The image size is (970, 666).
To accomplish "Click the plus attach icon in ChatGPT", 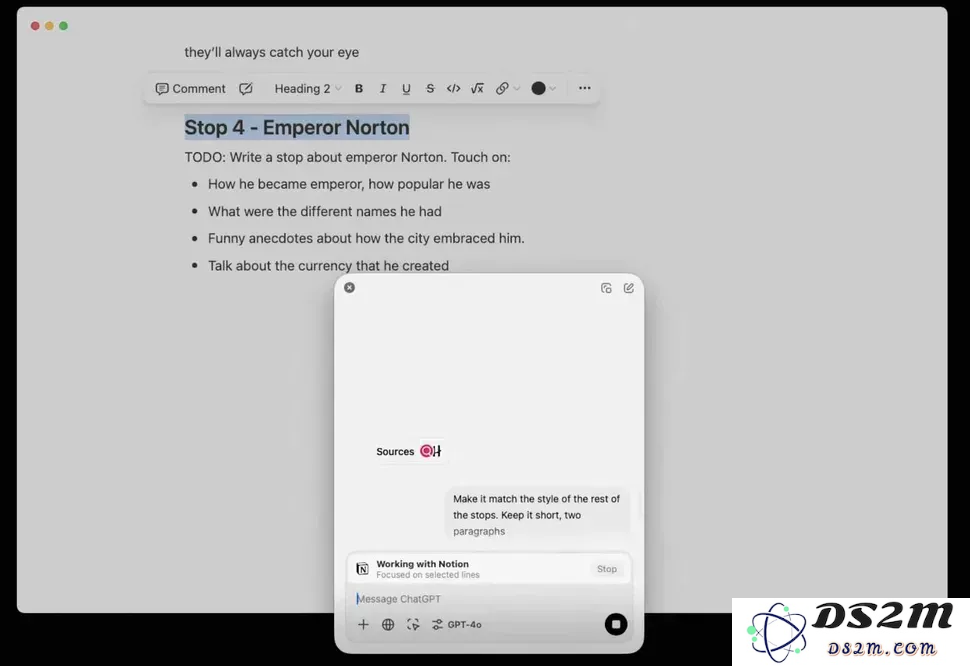I will (x=363, y=625).
